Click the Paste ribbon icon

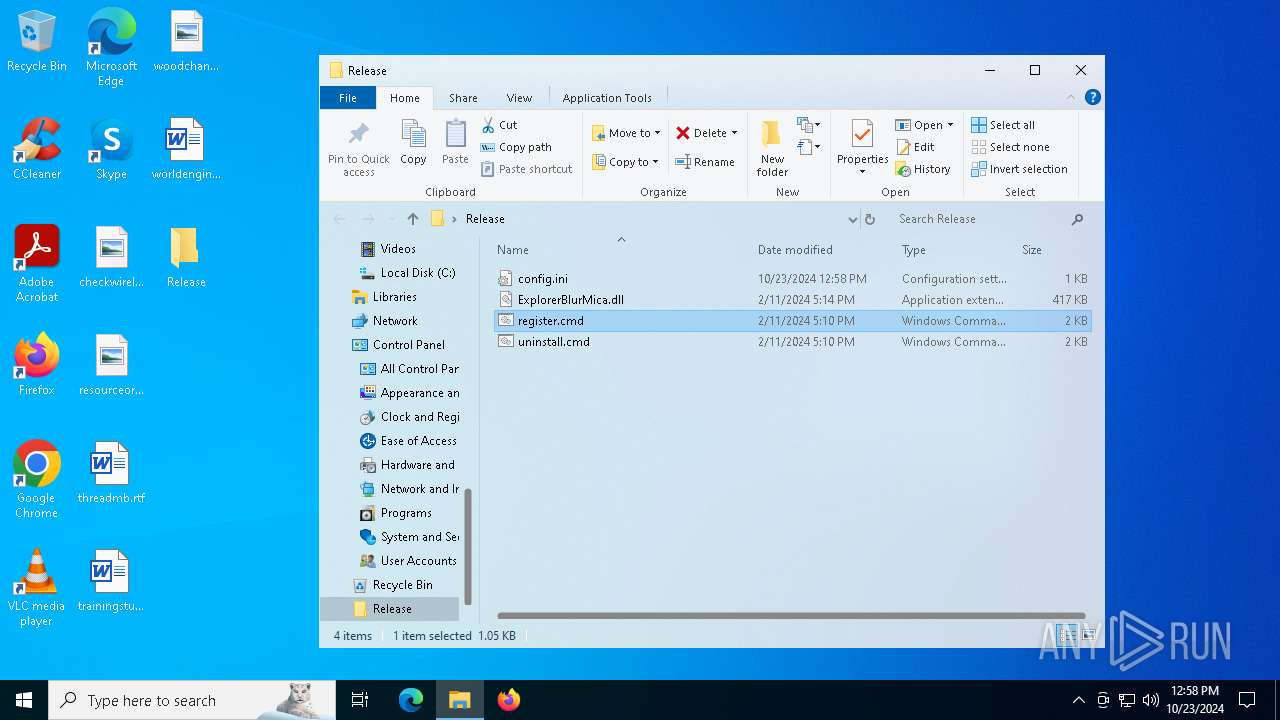click(x=455, y=134)
